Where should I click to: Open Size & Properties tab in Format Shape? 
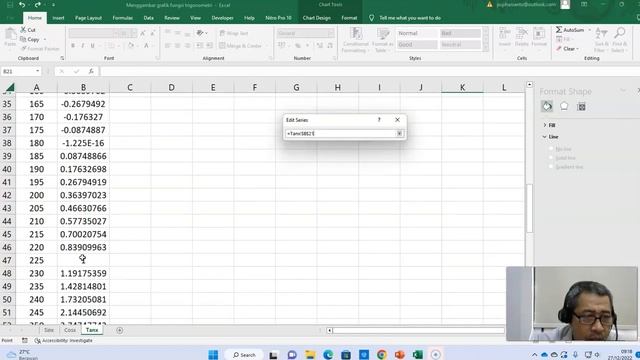point(581,107)
